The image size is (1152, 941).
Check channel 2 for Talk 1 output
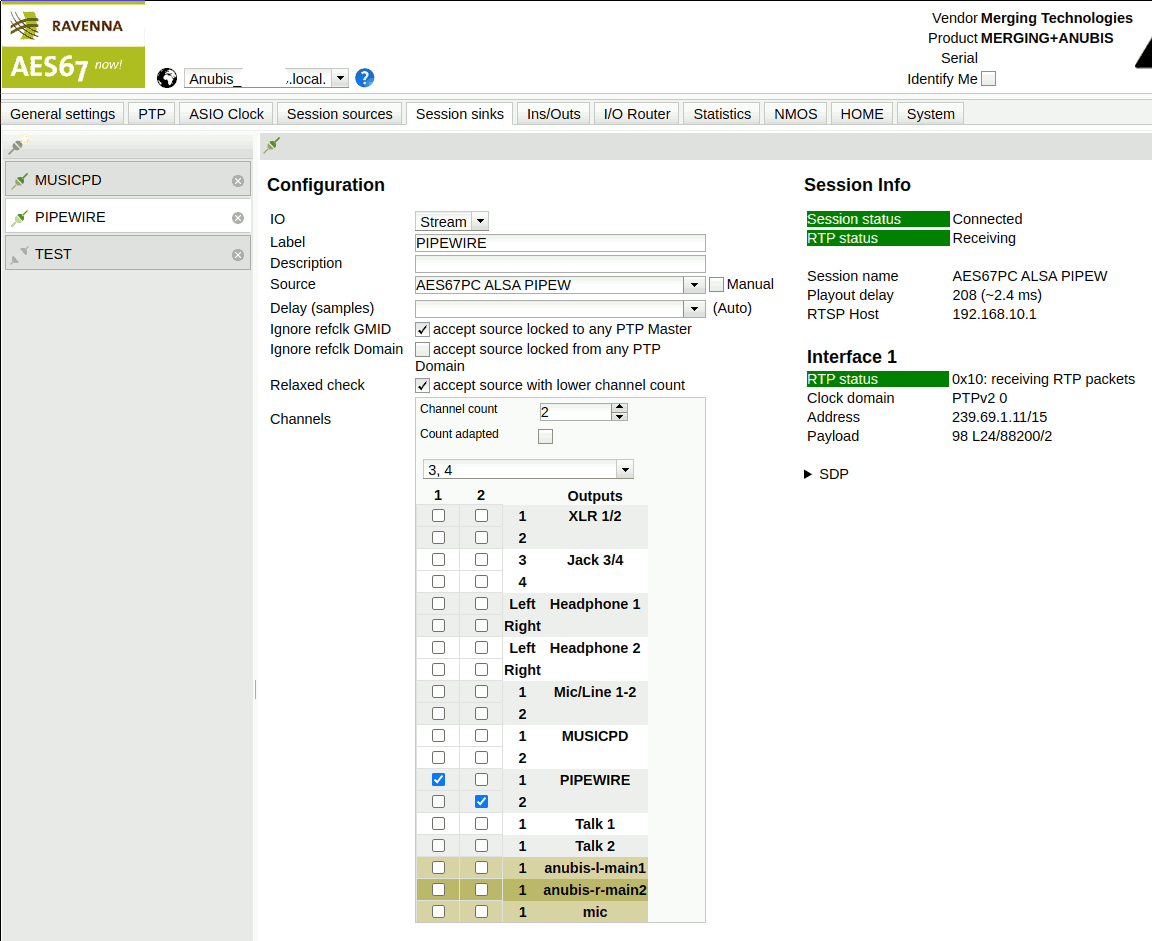[x=481, y=823]
